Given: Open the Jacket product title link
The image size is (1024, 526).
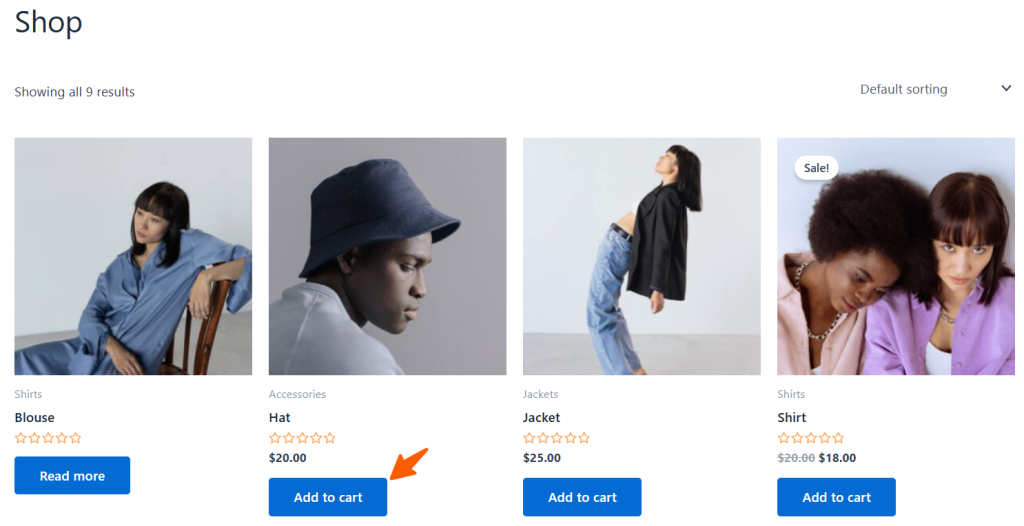Looking at the screenshot, I should [542, 418].
